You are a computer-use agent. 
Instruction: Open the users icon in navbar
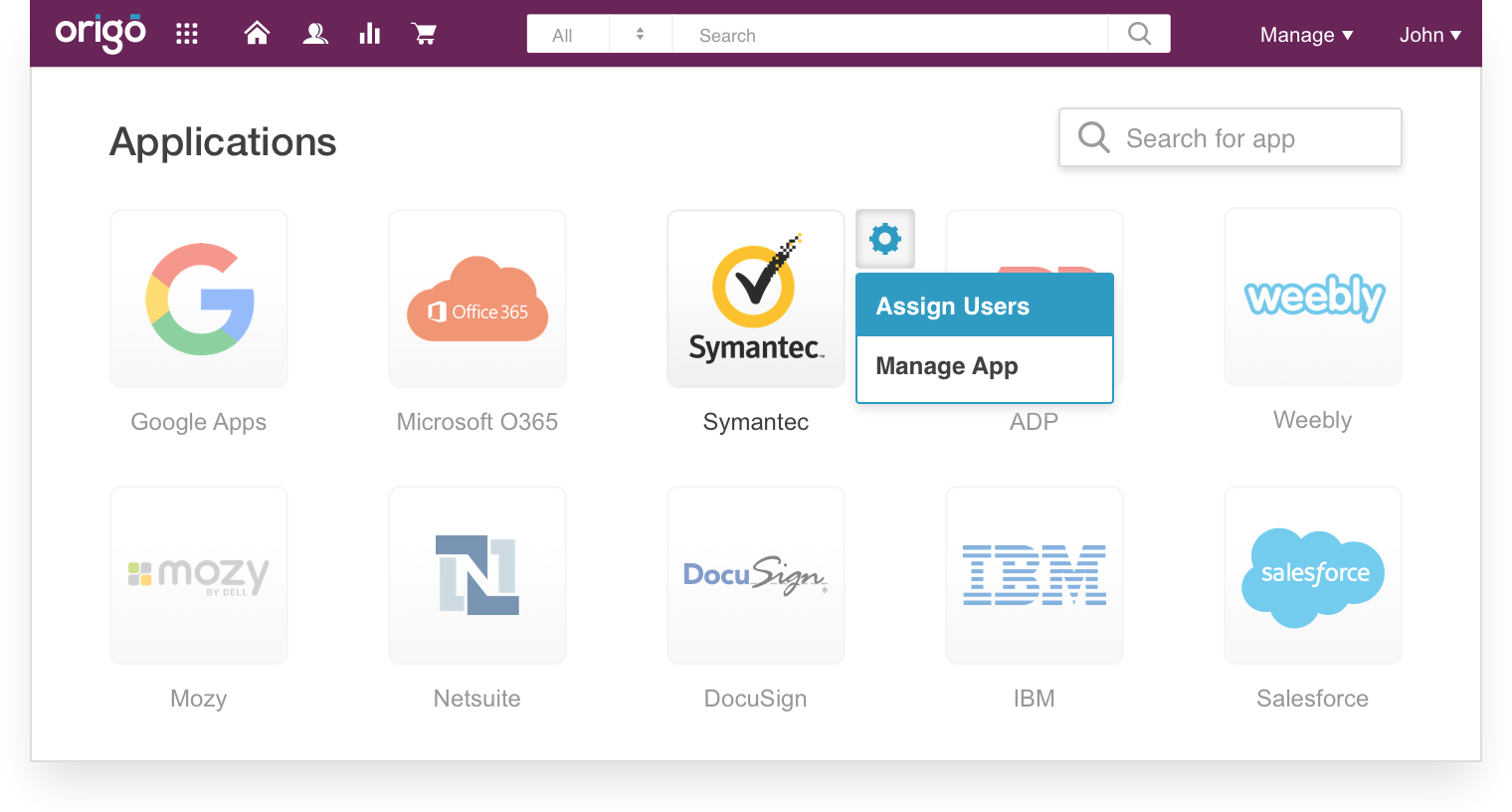[315, 34]
